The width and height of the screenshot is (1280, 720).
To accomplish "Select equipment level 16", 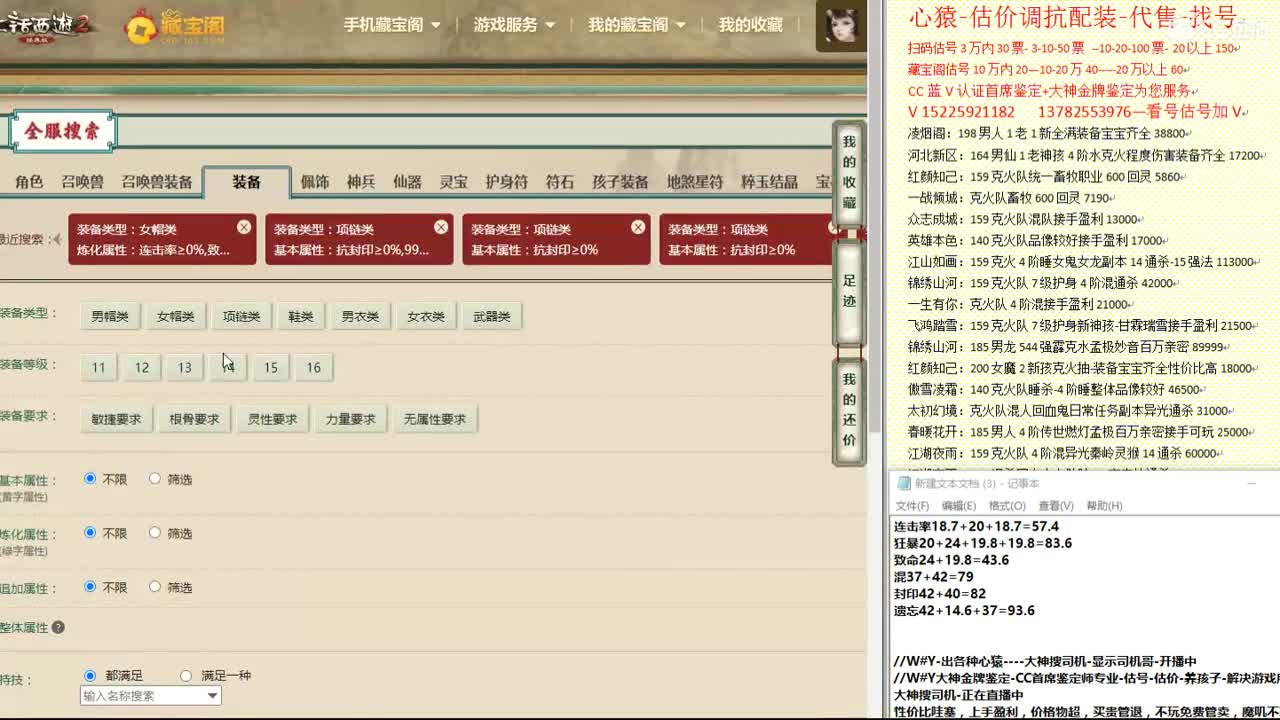I will (314, 367).
